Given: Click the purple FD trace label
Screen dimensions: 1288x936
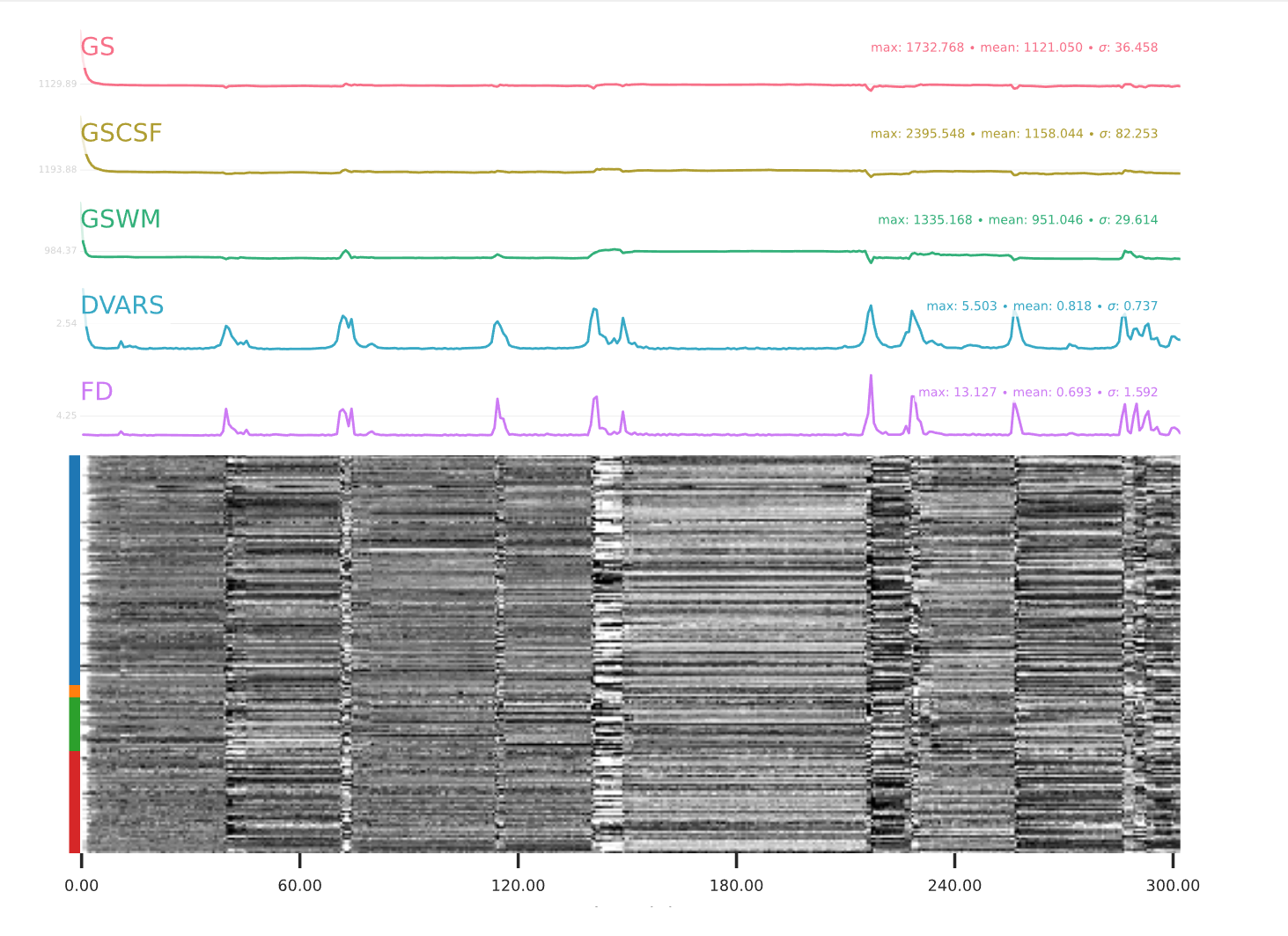Looking at the screenshot, I should [97, 392].
